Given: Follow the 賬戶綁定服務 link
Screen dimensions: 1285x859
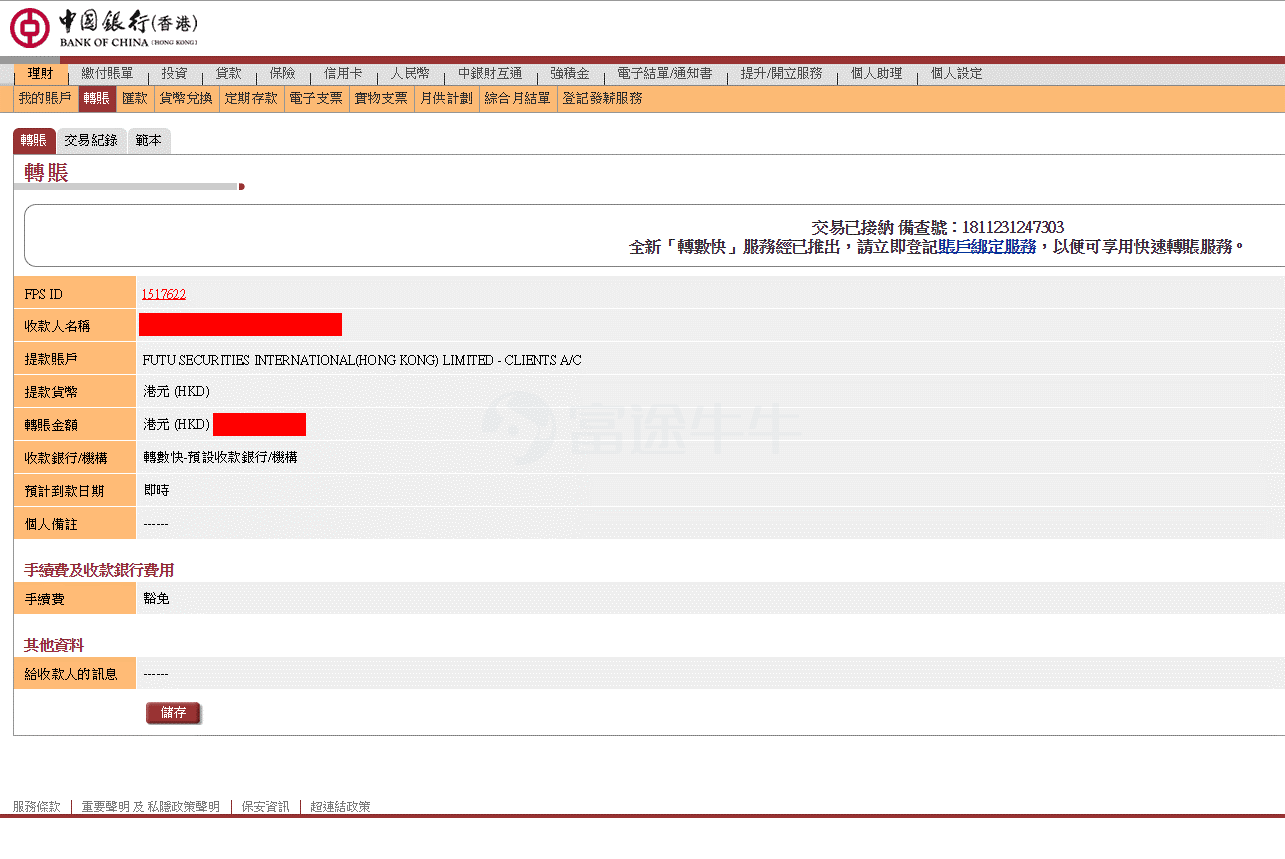Looking at the screenshot, I should point(987,247).
